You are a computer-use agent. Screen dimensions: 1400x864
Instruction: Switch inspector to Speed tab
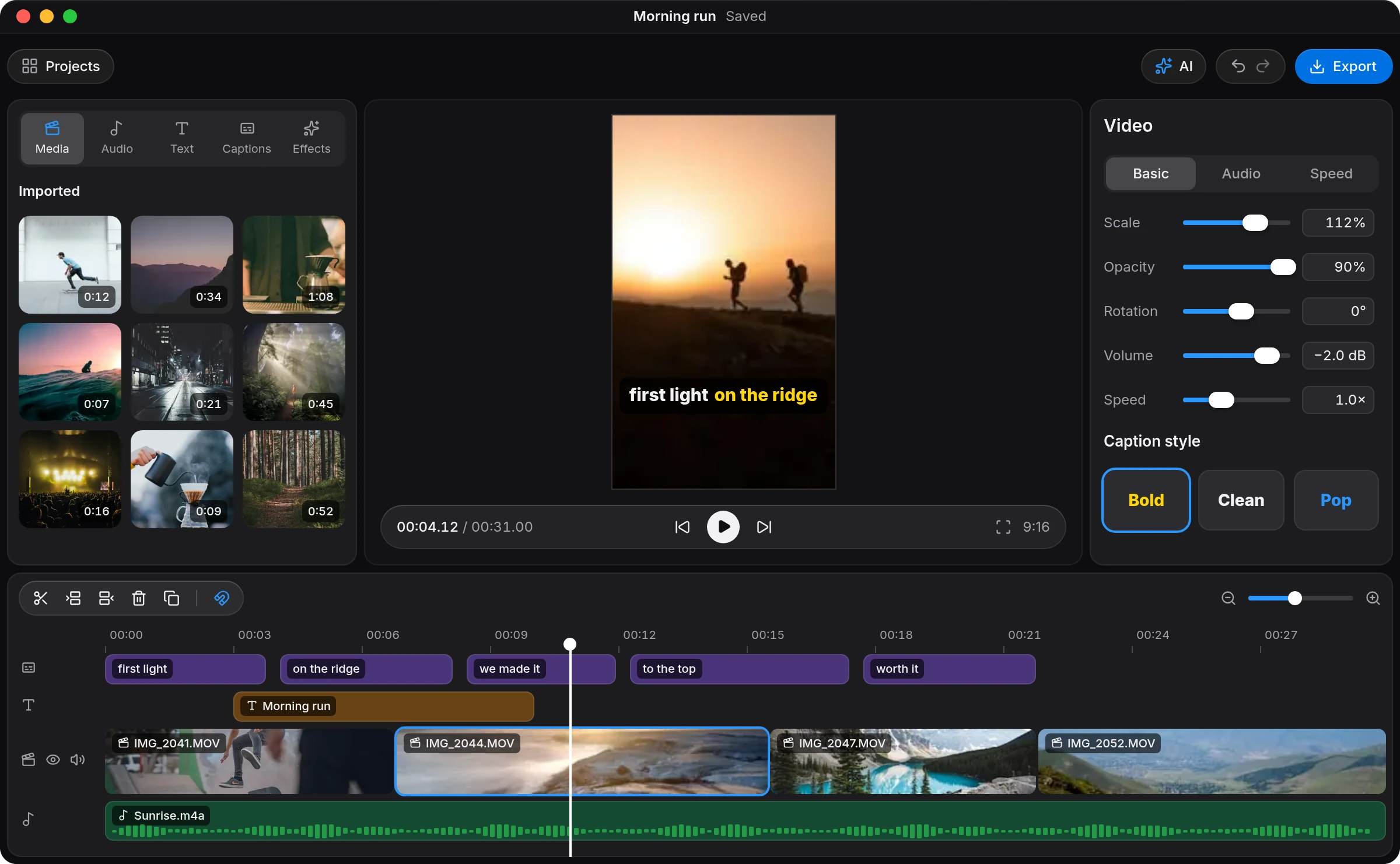1331,174
